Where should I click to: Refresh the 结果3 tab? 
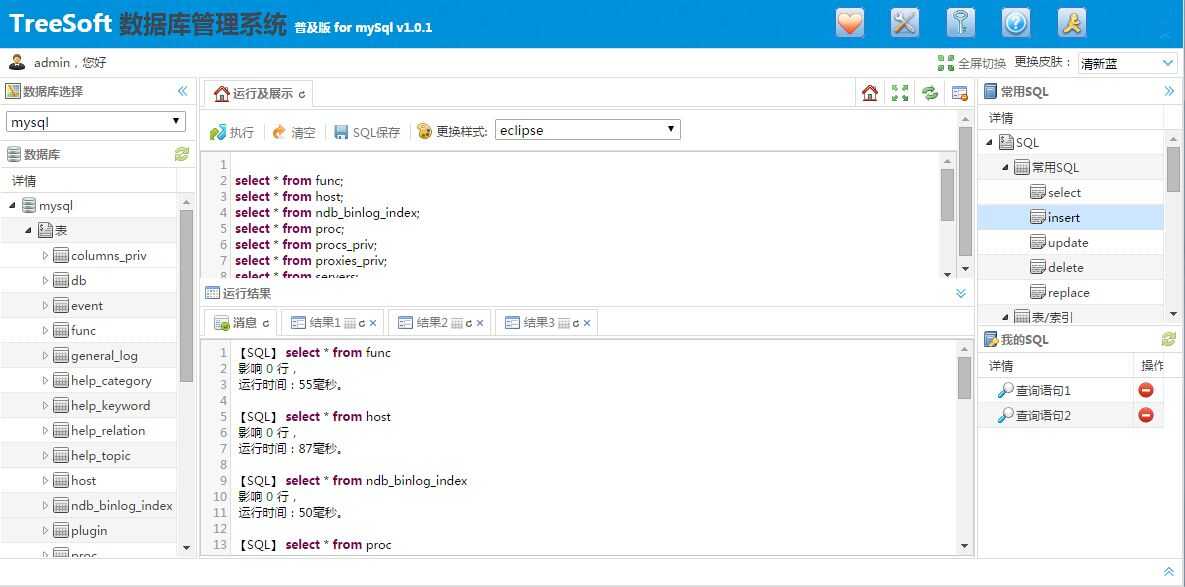point(576,323)
